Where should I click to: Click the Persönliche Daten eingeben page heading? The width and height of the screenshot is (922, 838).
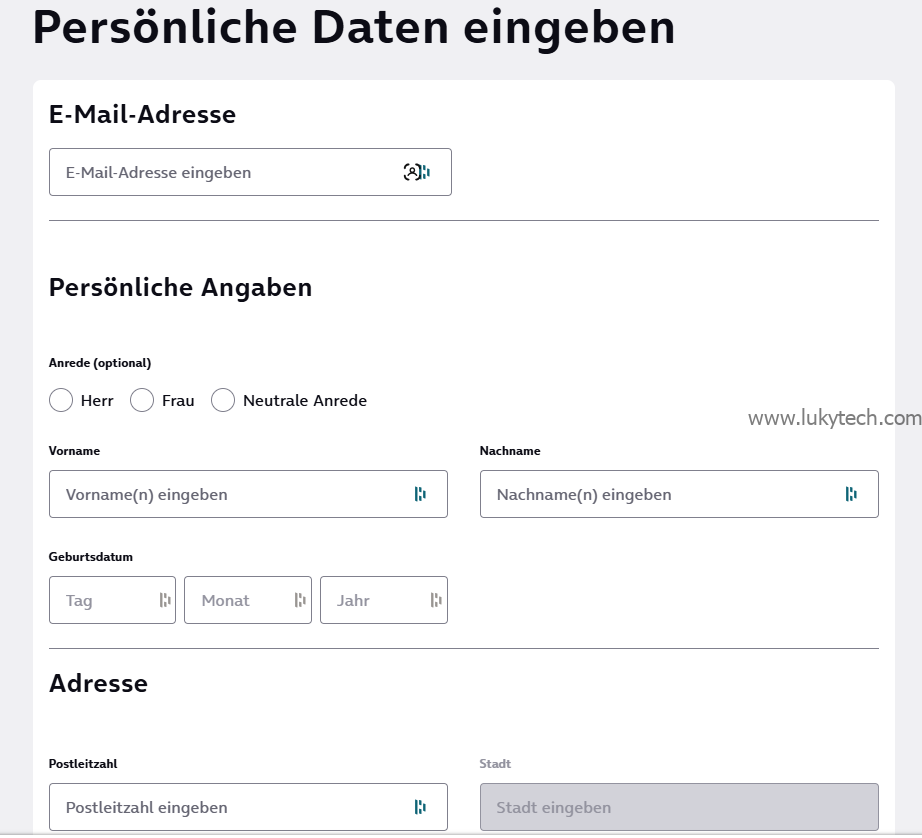pos(354,28)
